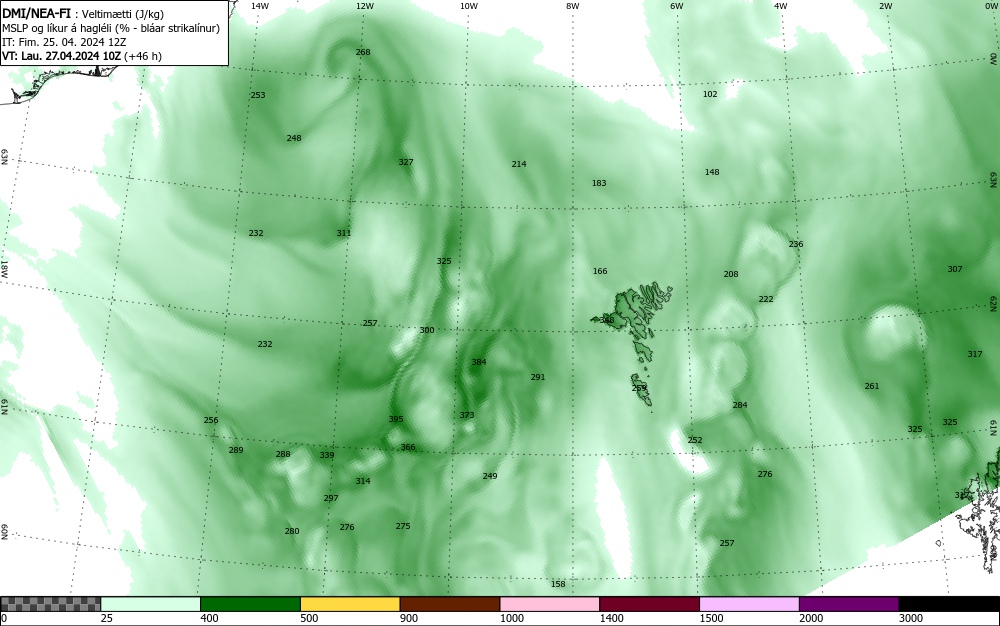The image size is (1000, 626).
Task: Click the map value '183'
Action: pos(599,183)
